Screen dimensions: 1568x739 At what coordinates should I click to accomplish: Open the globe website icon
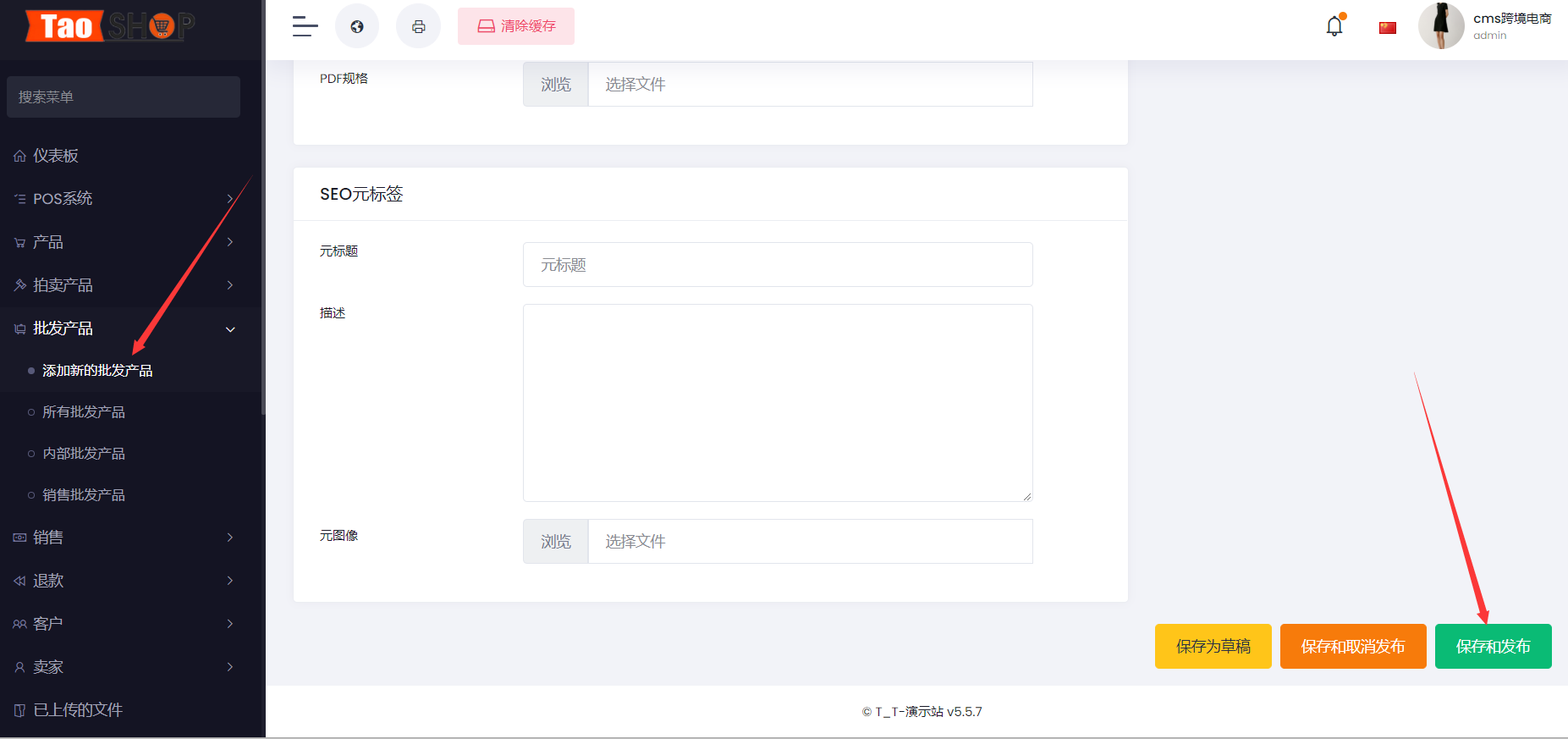pos(357,26)
